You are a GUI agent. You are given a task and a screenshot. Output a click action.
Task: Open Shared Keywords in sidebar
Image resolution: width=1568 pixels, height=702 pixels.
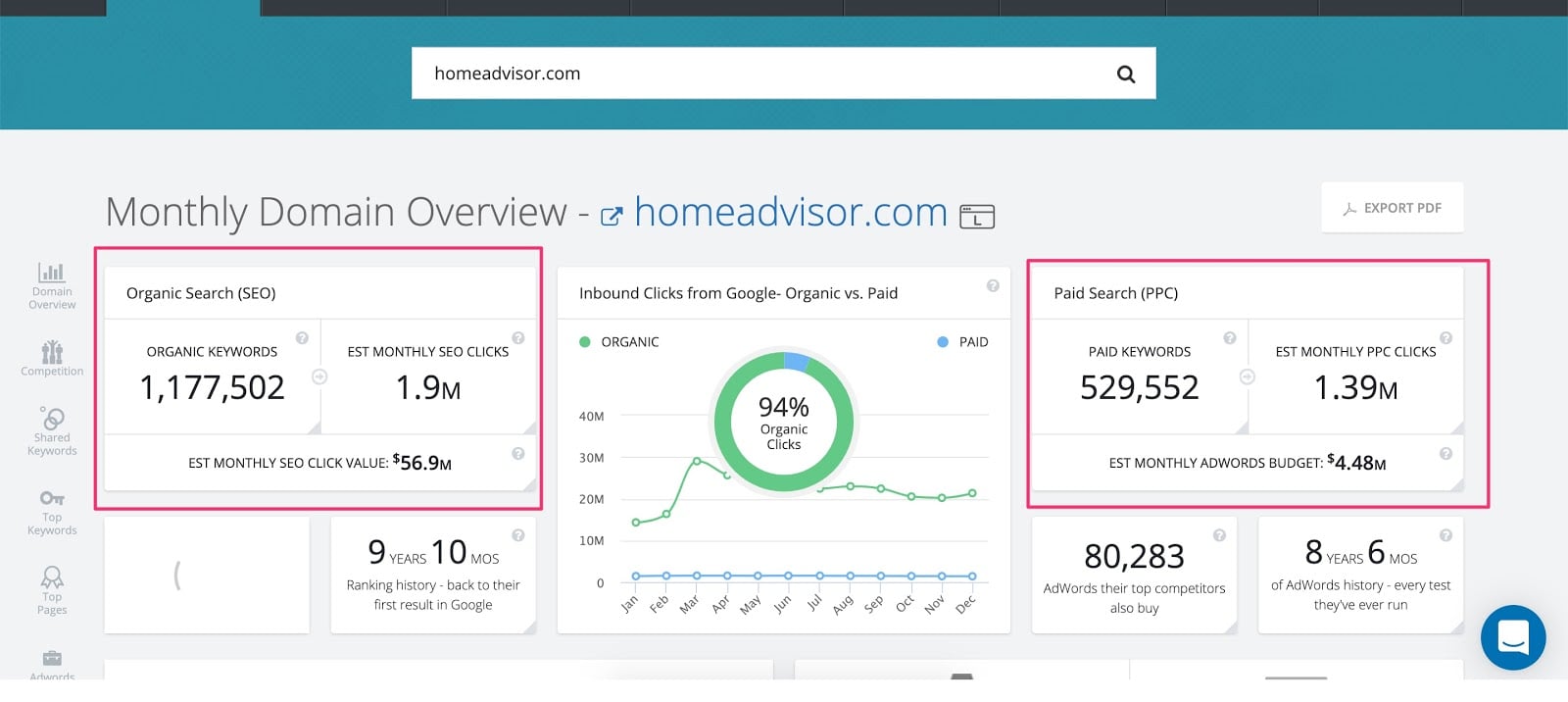click(52, 431)
